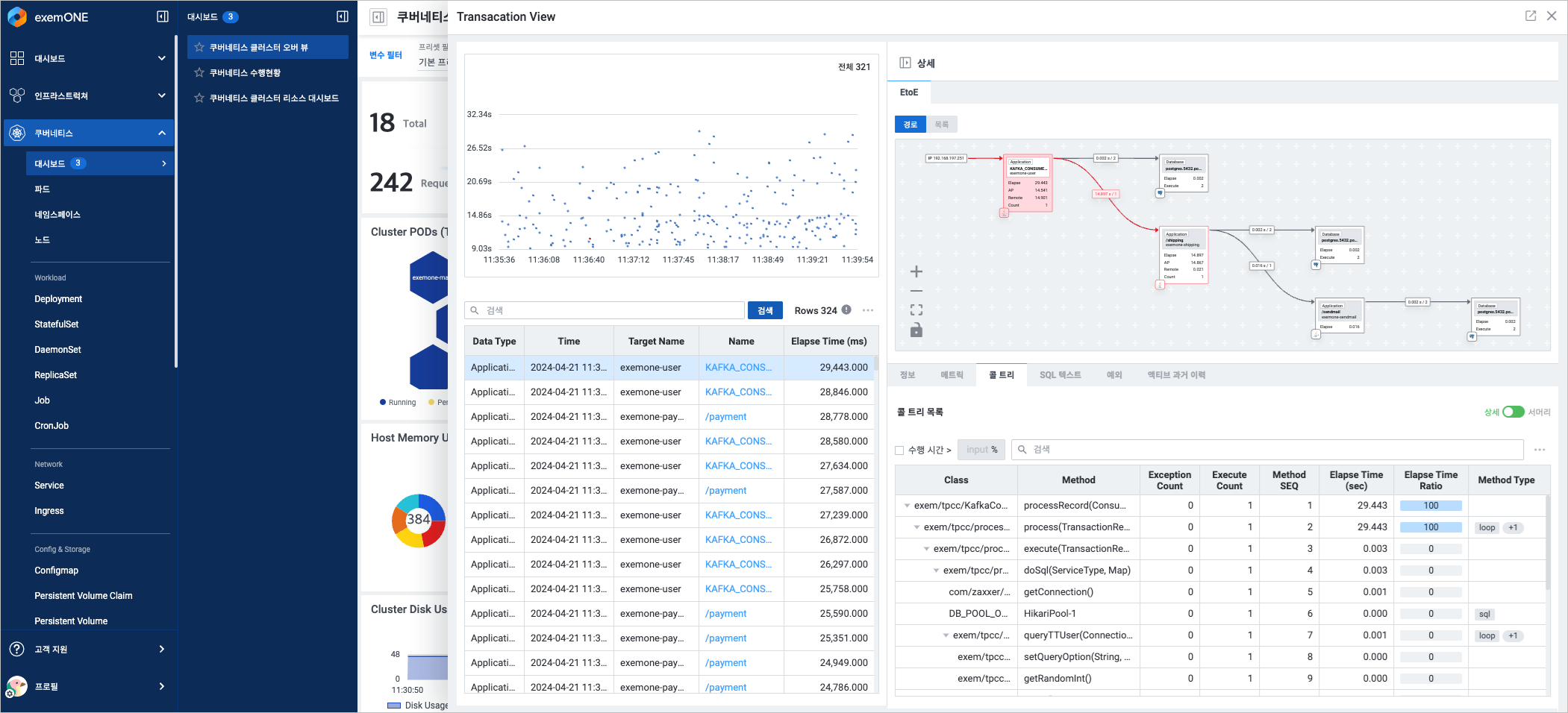Toggle the lock icon on path diagram
Image resolution: width=1568 pixels, height=713 pixels.
coord(916,330)
